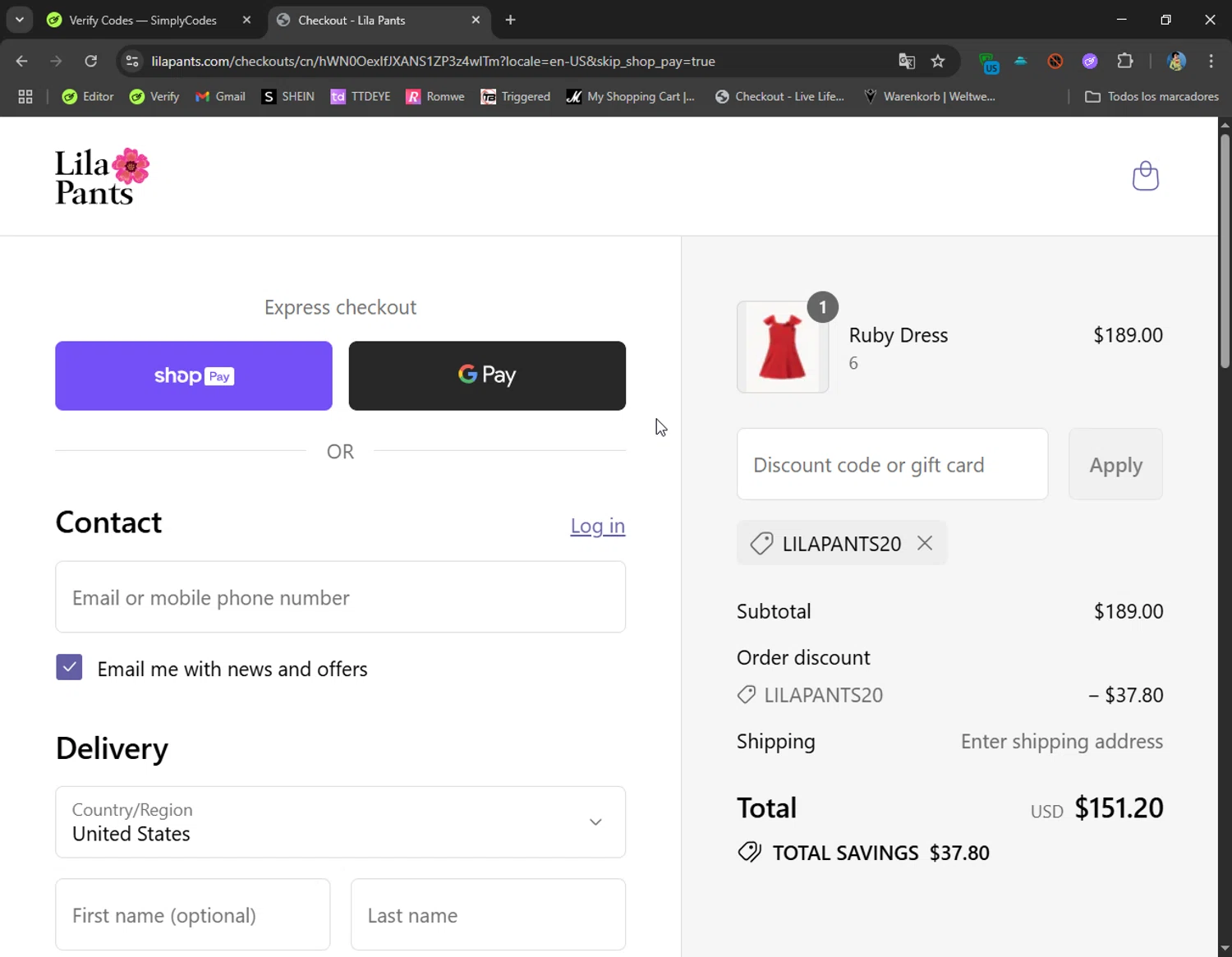The width and height of the screenshot is (1232, 957).
Task: Click the purple round extension icon
Action: tap(1090, 61)
